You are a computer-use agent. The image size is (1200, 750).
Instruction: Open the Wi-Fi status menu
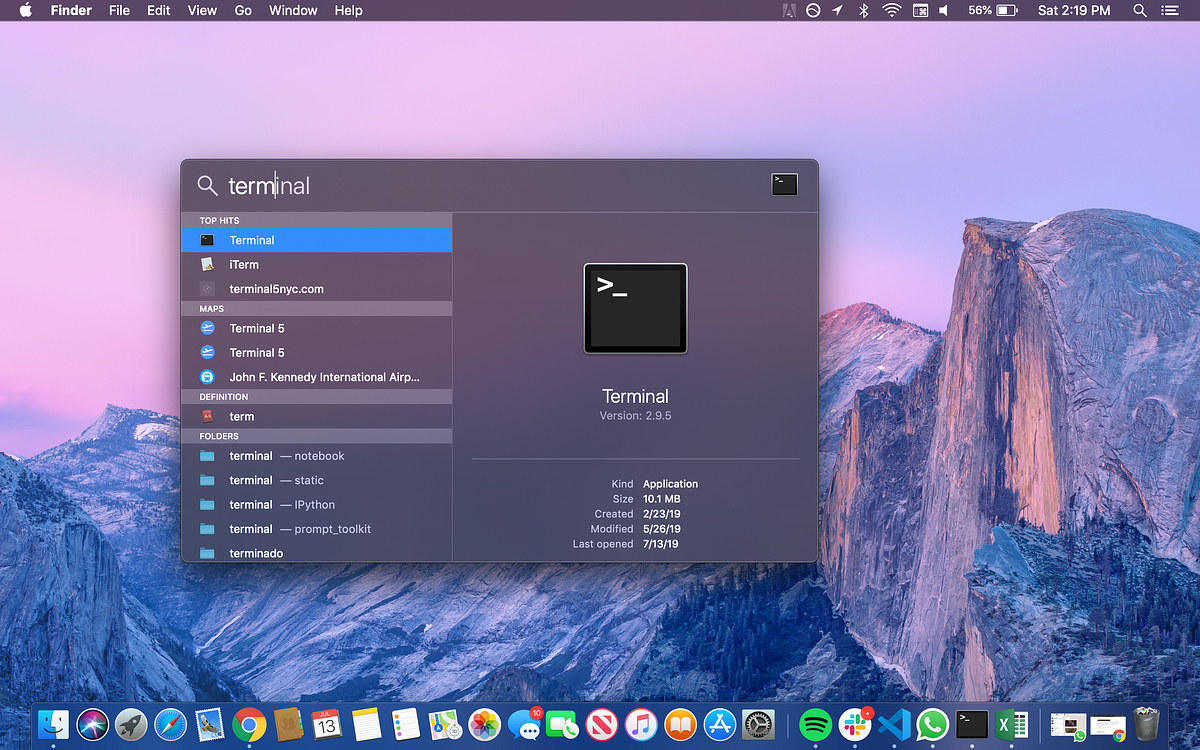pyautogui.click(x=890, y=11)
